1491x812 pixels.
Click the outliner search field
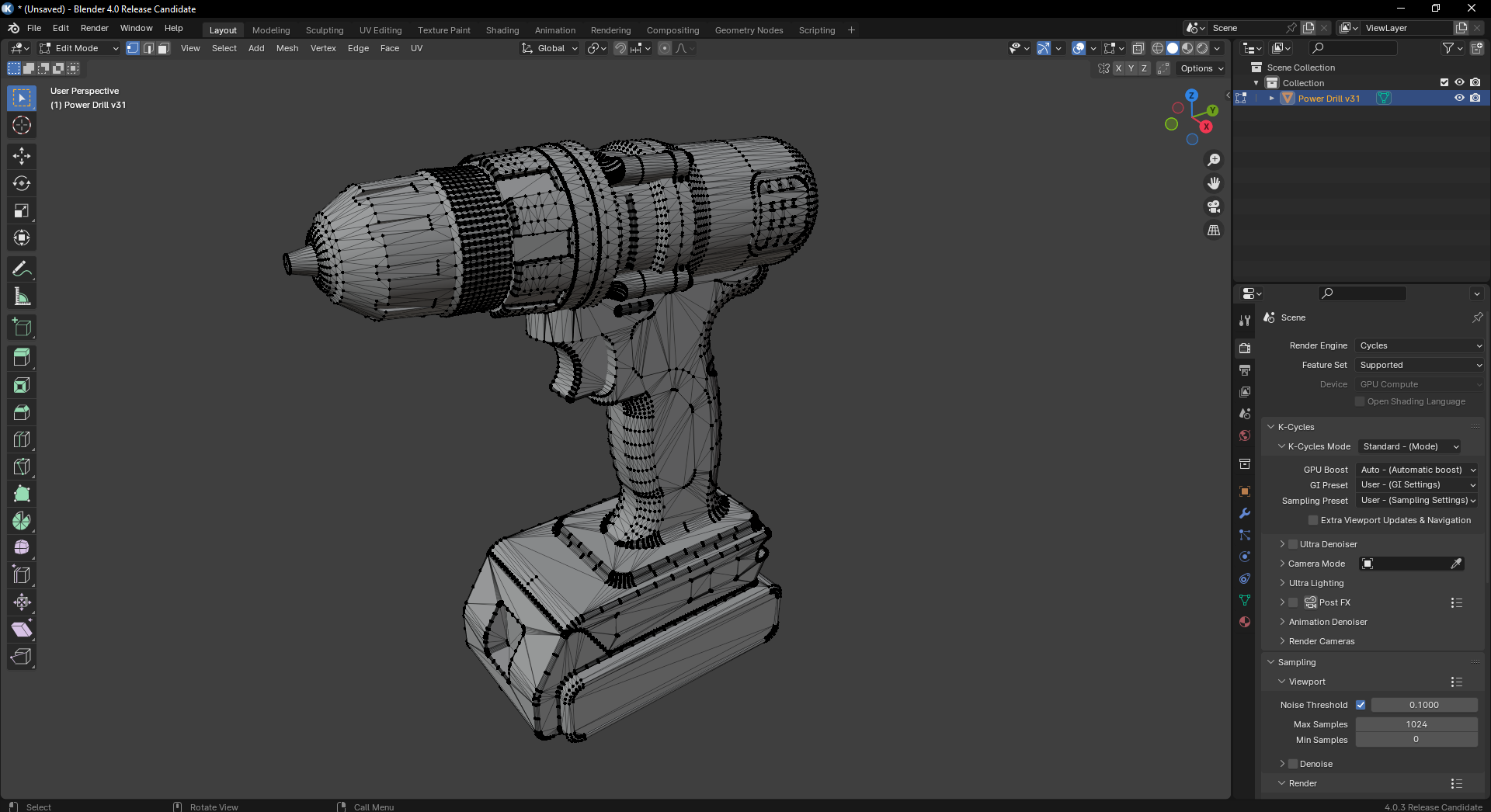tap(1353, 48)
